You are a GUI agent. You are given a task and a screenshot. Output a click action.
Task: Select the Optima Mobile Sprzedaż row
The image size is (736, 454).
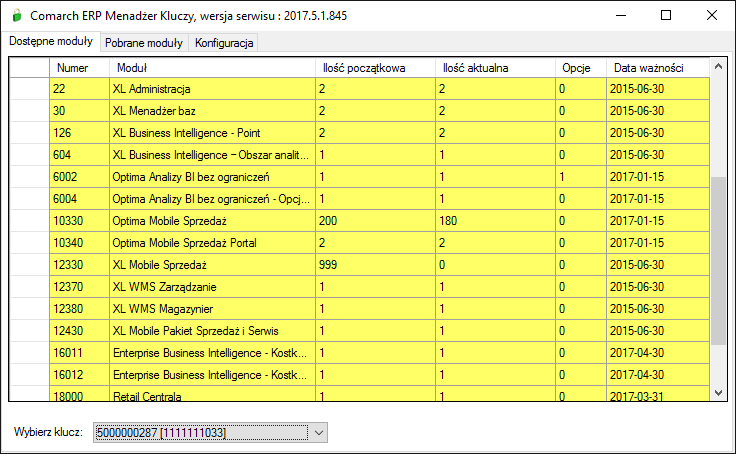click(x=210, y=221)
